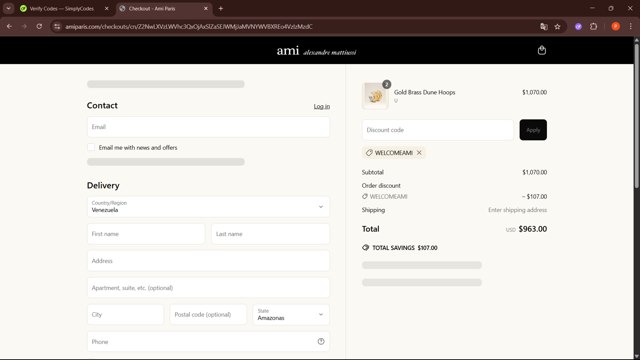Click the Phone input field
This screenshot has width=640, height=360.
208,342
